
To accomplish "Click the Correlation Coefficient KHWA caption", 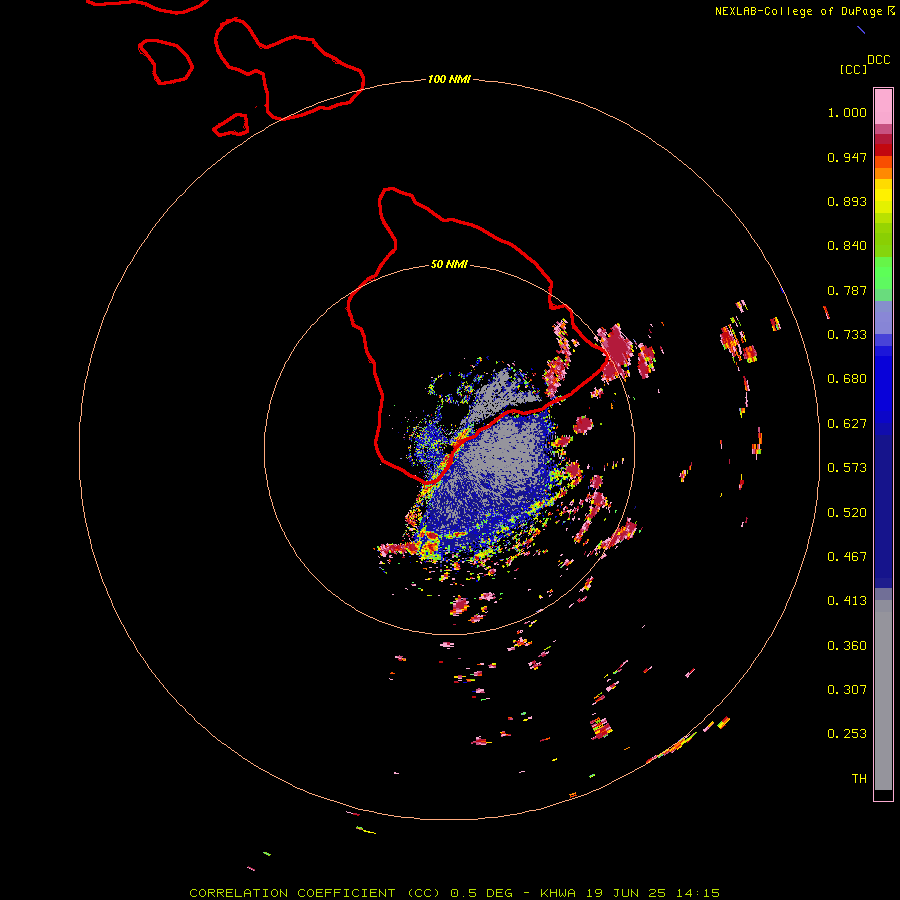I will tap(455, 893).
